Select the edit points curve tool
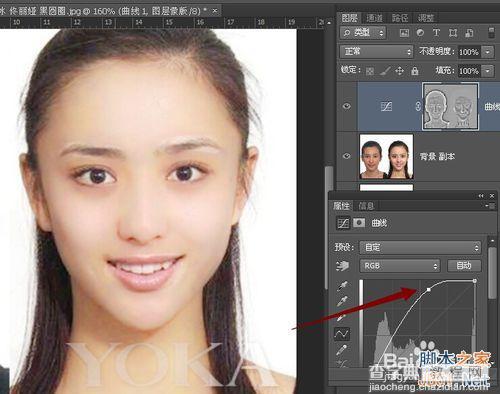The height and width of the screenshot is (394, 500). tap(342, 334)
